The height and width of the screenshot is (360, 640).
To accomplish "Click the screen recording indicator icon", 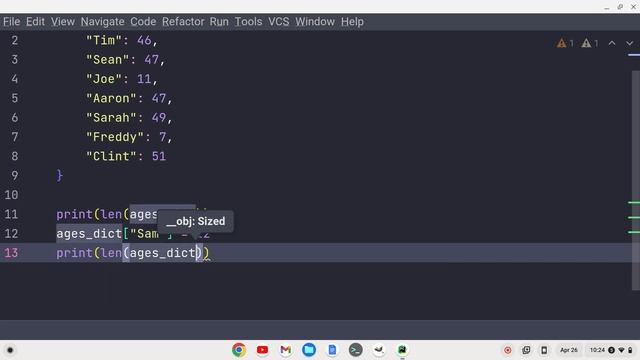I will tap(508, 350).
